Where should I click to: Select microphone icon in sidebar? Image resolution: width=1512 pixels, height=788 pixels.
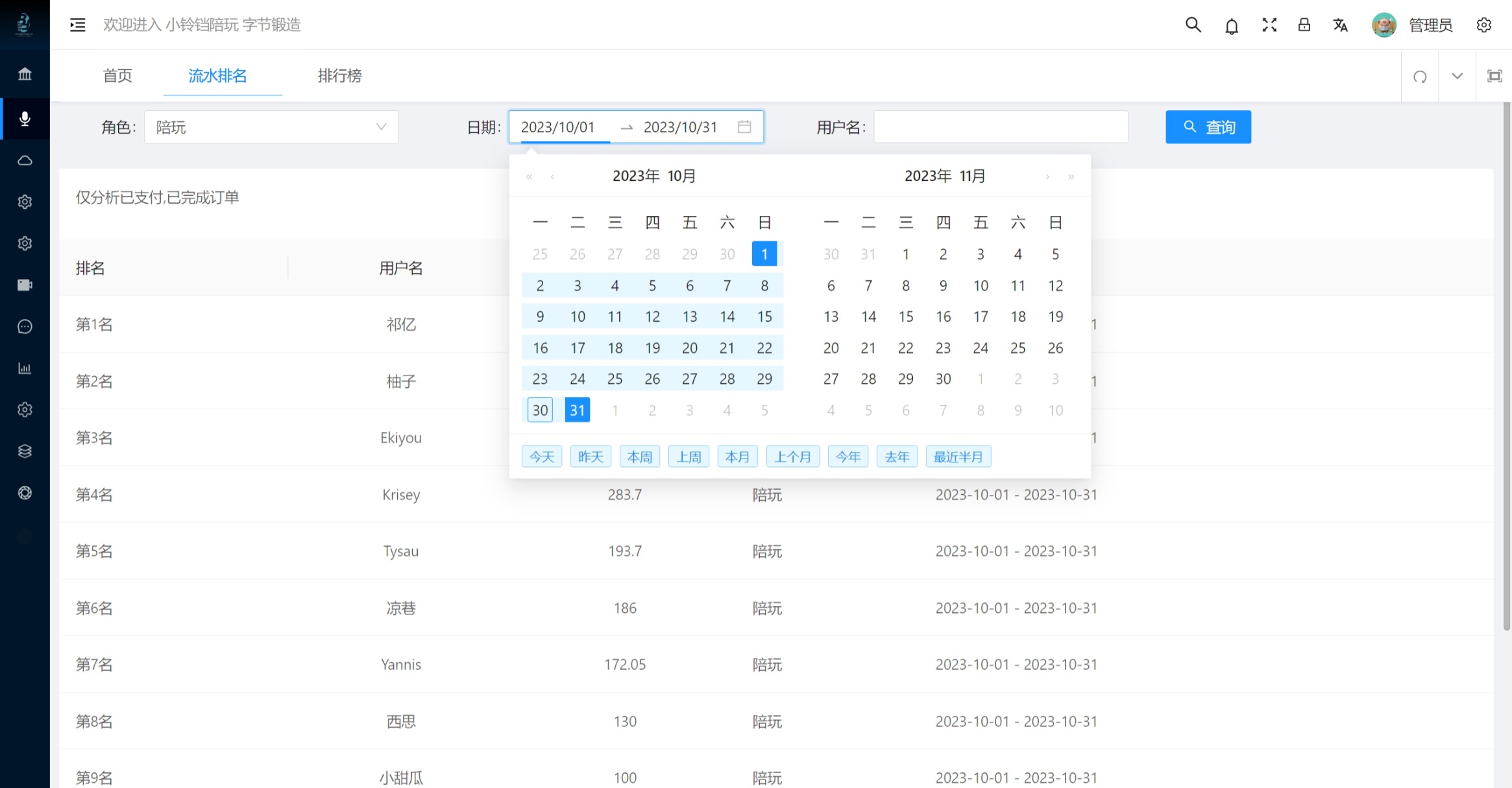pos(25,119)
